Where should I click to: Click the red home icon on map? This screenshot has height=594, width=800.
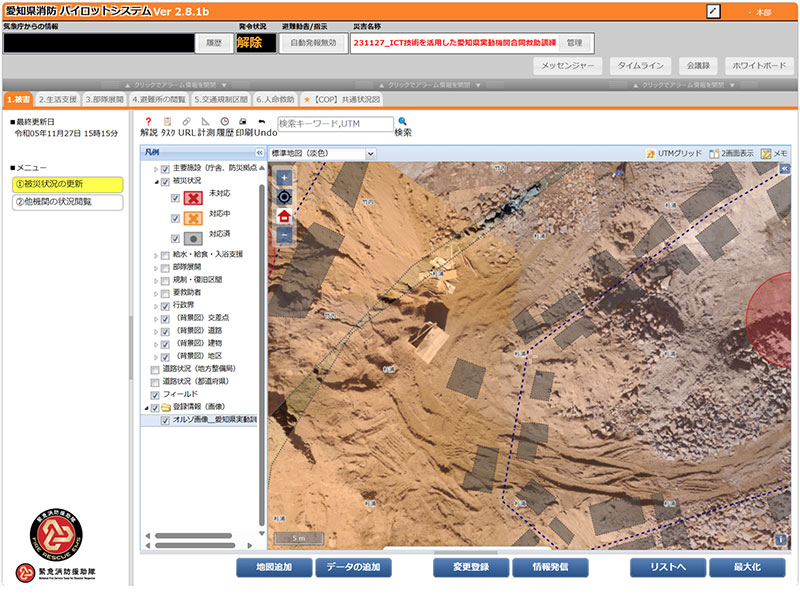click(x=284, y=215)
